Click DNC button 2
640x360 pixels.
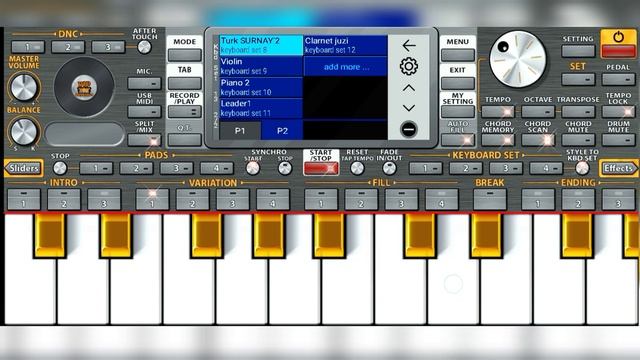pyautogui.click(x=68, y=47)
